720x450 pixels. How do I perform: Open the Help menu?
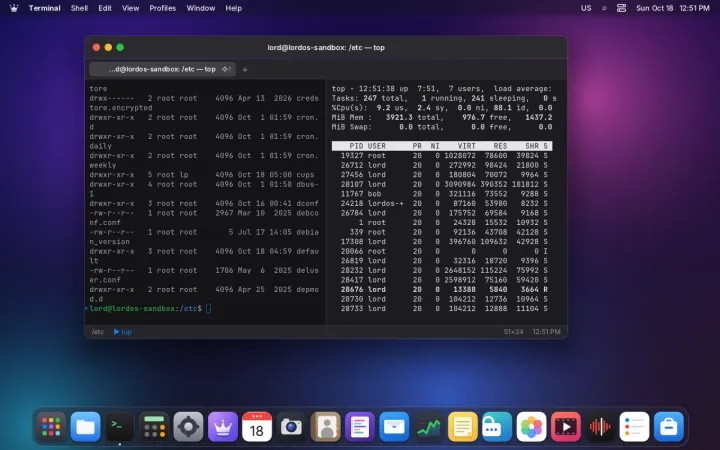[x=233, y=8]
